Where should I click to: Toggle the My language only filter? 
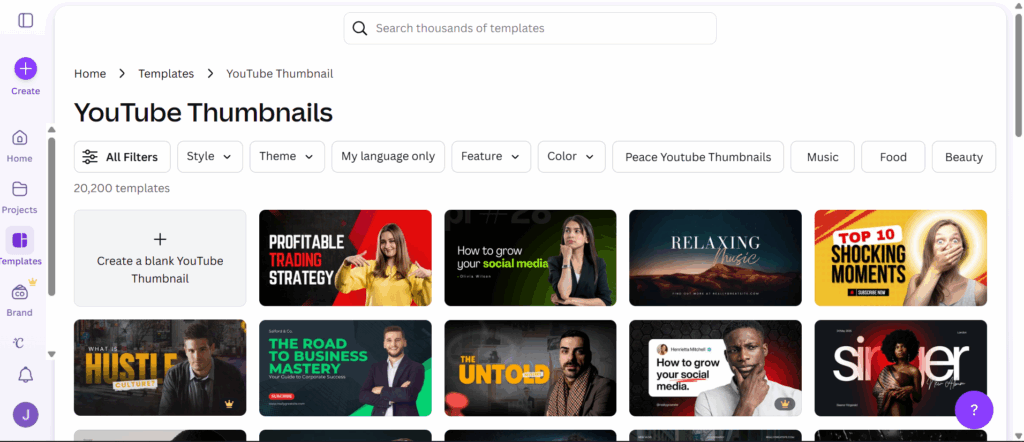[x=388, y=157]
